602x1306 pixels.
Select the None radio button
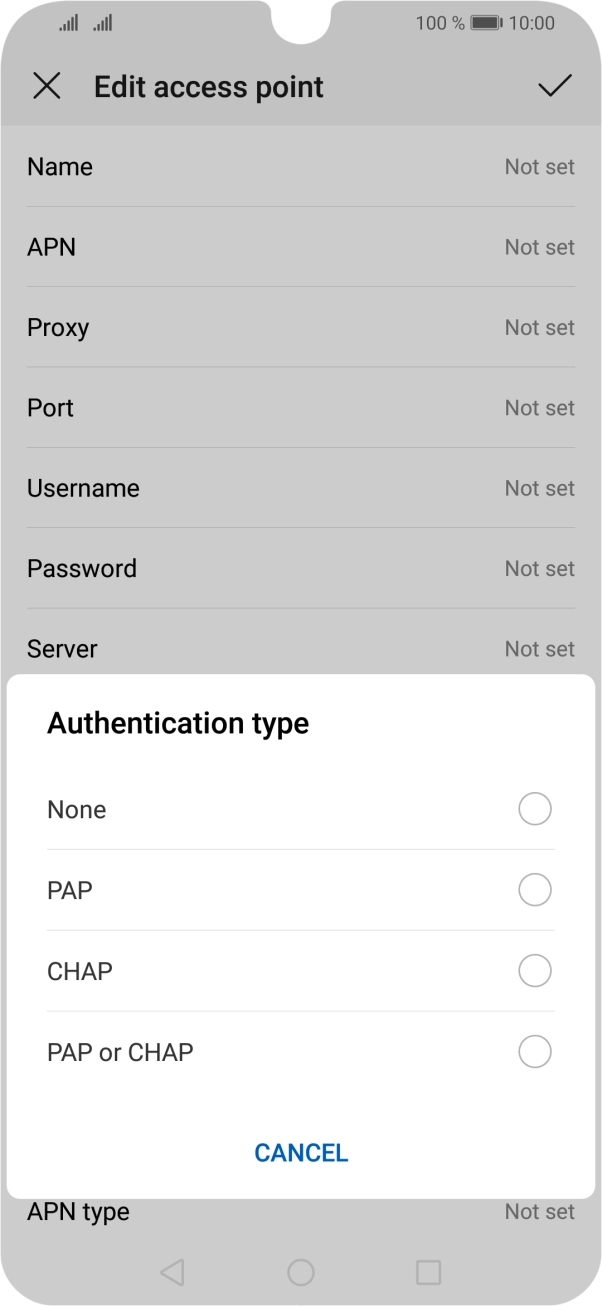click(x=534, y=809)
